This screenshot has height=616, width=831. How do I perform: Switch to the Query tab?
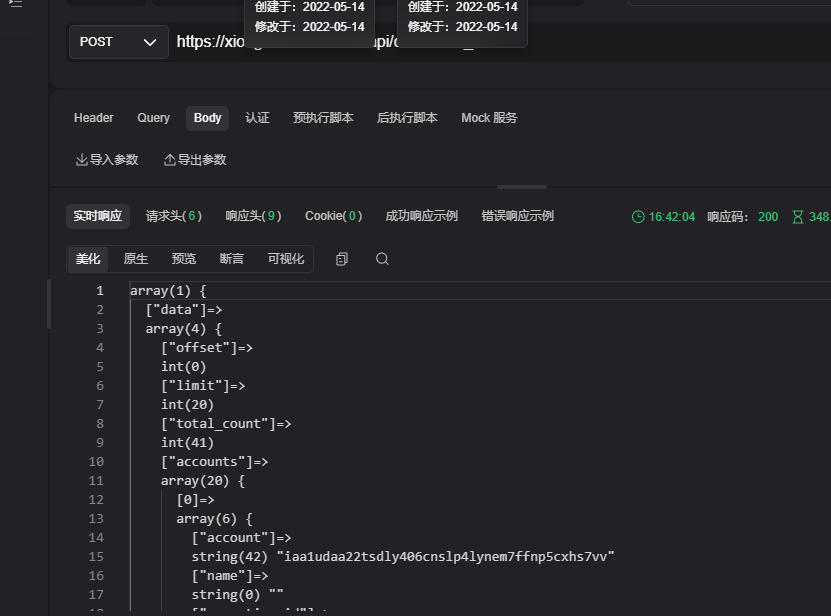[153, 117]
